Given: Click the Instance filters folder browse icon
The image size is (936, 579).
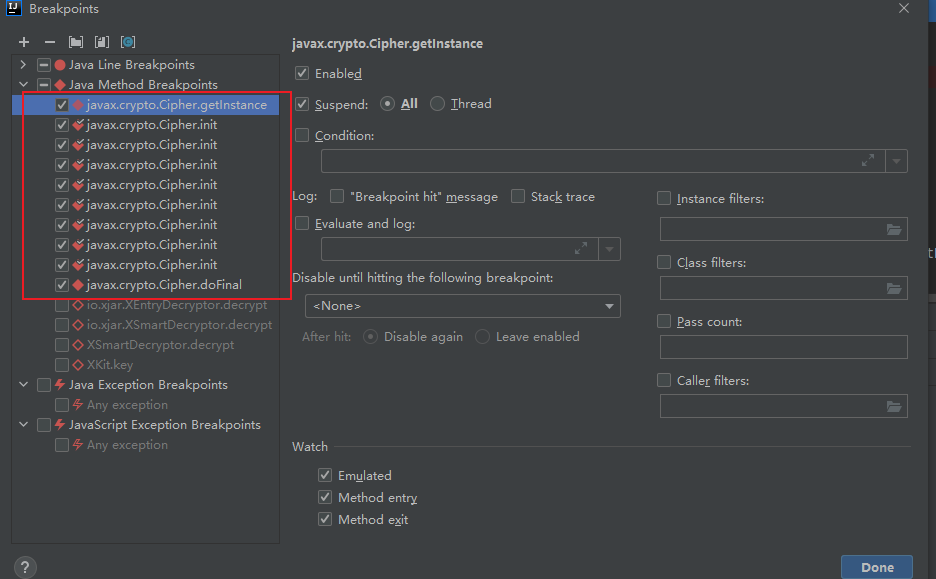Looking at the screenshot, I should click(x=893, y=229).
